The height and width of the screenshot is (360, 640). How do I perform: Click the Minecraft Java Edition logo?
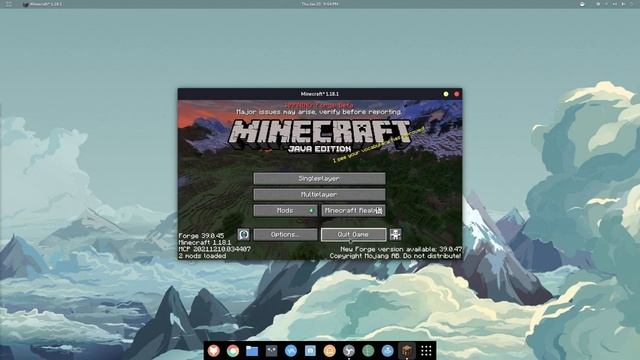319,136
